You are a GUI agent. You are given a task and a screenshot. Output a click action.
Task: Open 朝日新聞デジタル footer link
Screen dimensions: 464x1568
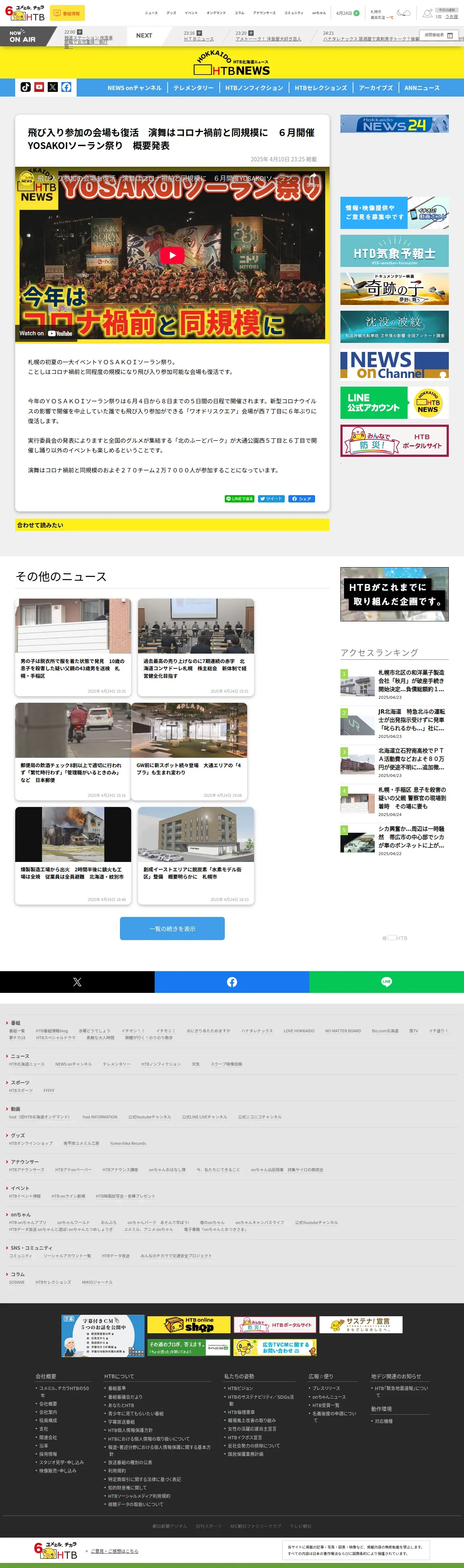pyautogui.click(x=170, y=1526)
